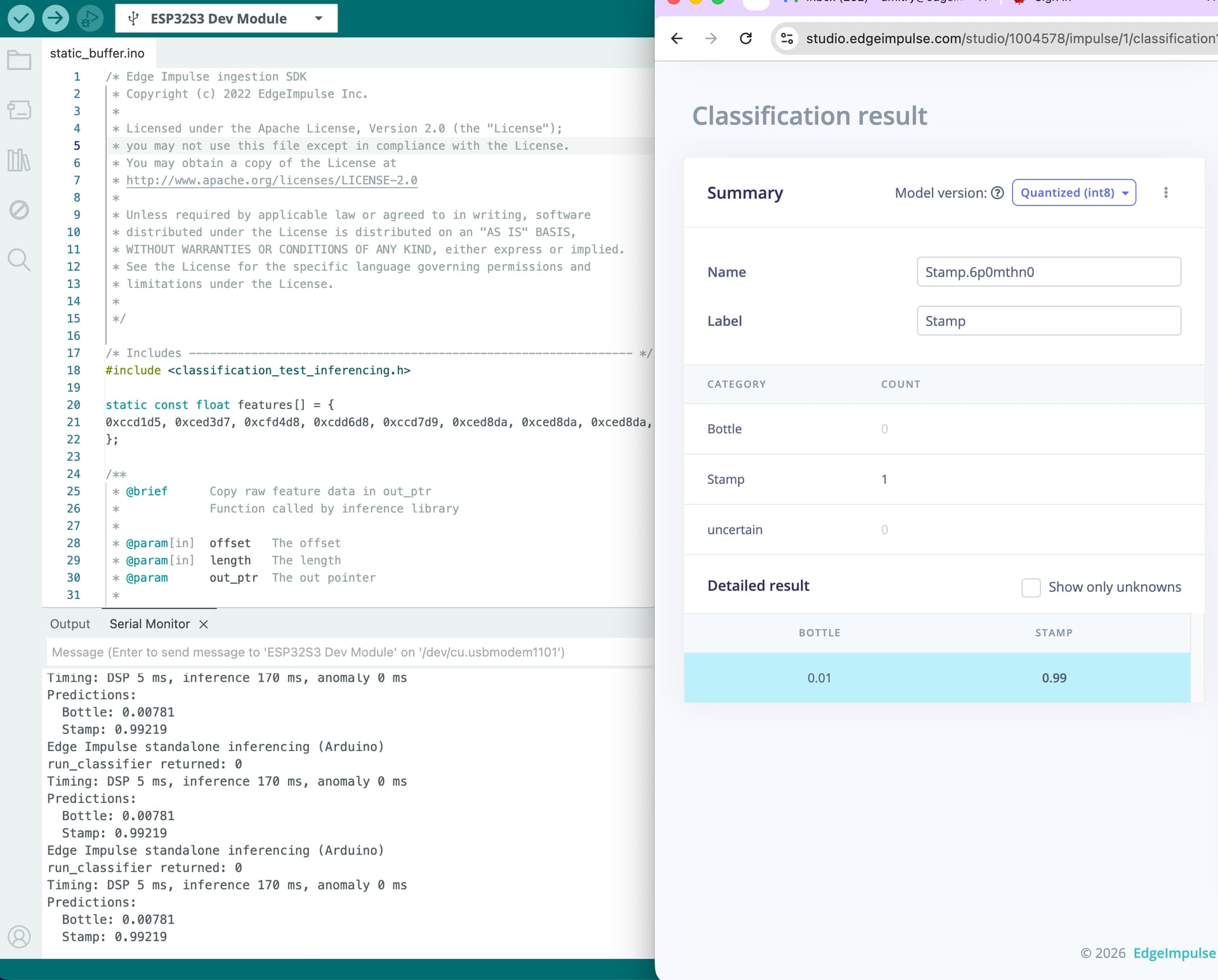Select the static_buffer.ino file tab
This screenshot has height=980, width=1218.
pyautogui.click(x=97, y=53)
